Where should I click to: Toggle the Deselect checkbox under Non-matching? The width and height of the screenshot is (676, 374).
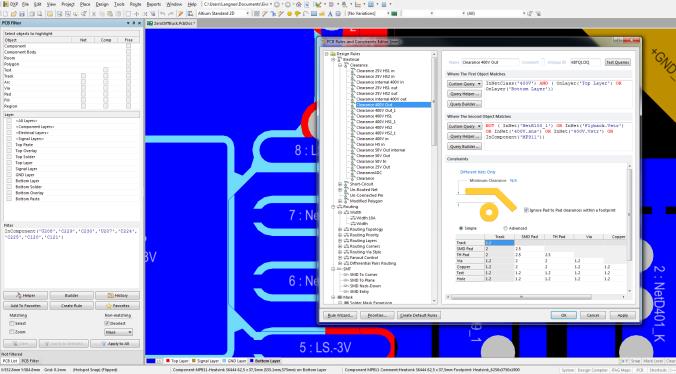[x=106, y=323]
